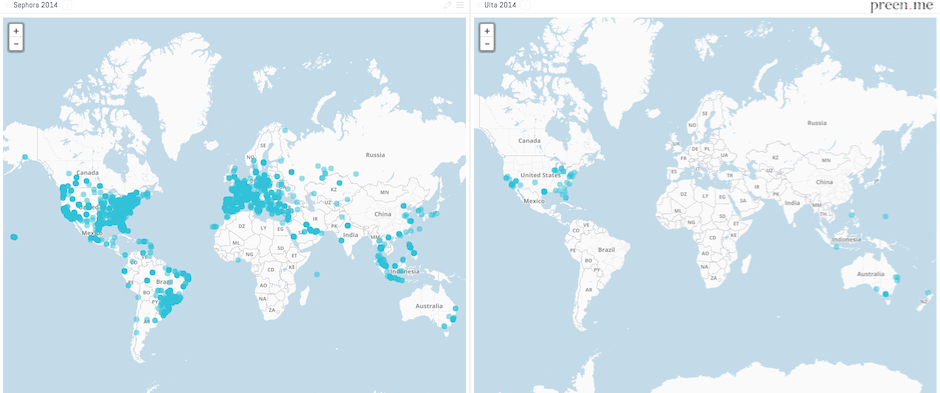Click the Canada label on Ulta map
Screen dimensions: 940x393
[529, 141]
